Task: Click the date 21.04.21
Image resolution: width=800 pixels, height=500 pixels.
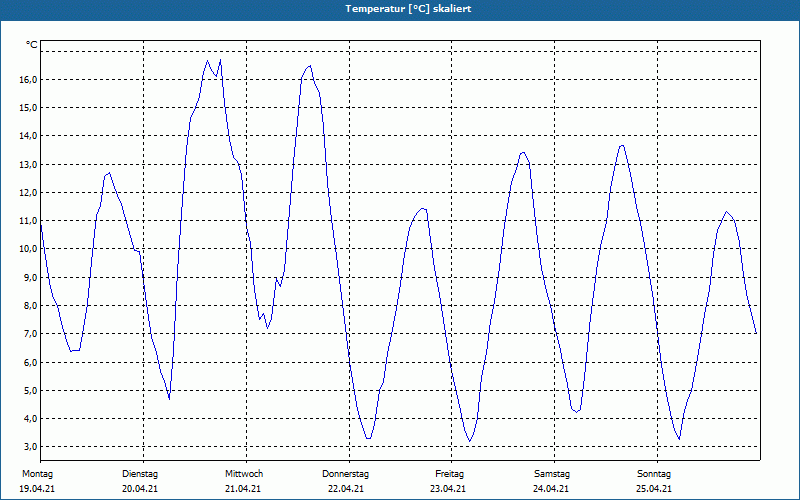Action: click(x=243, y=489)
